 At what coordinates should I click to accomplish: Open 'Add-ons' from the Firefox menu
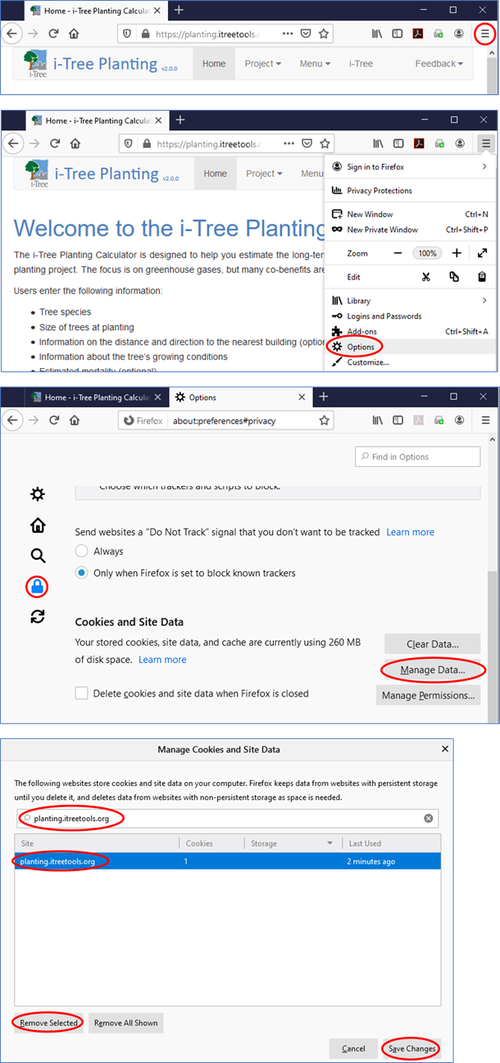(x=361, y=332)
